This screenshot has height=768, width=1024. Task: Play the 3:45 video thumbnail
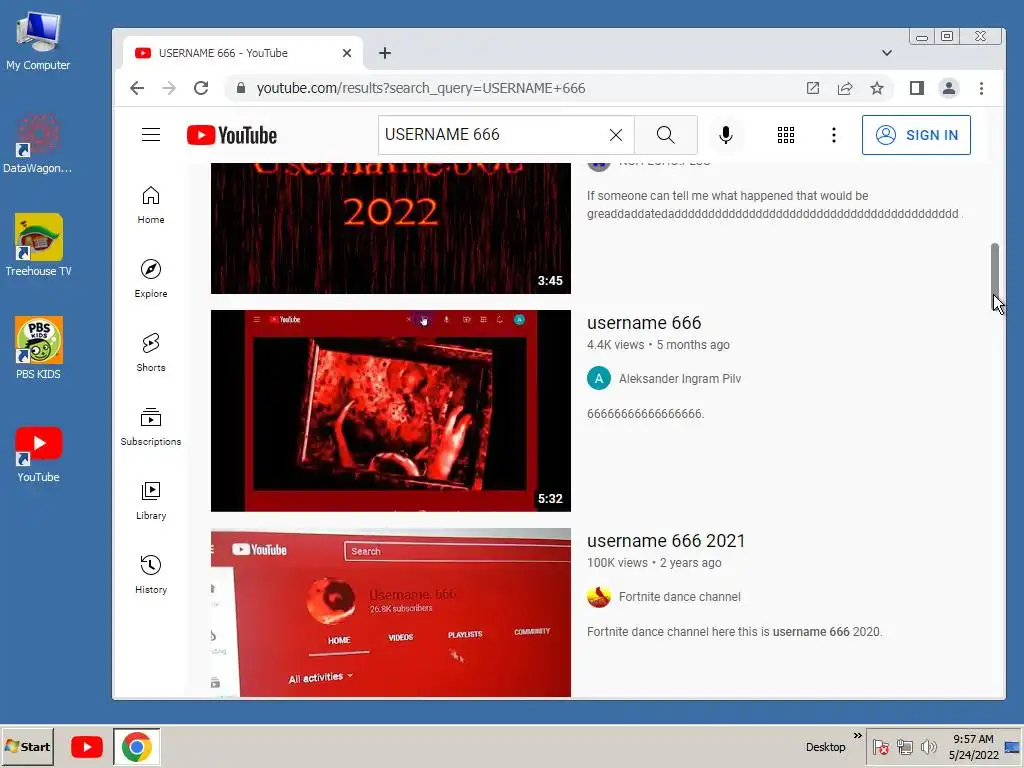coord(391,228)
